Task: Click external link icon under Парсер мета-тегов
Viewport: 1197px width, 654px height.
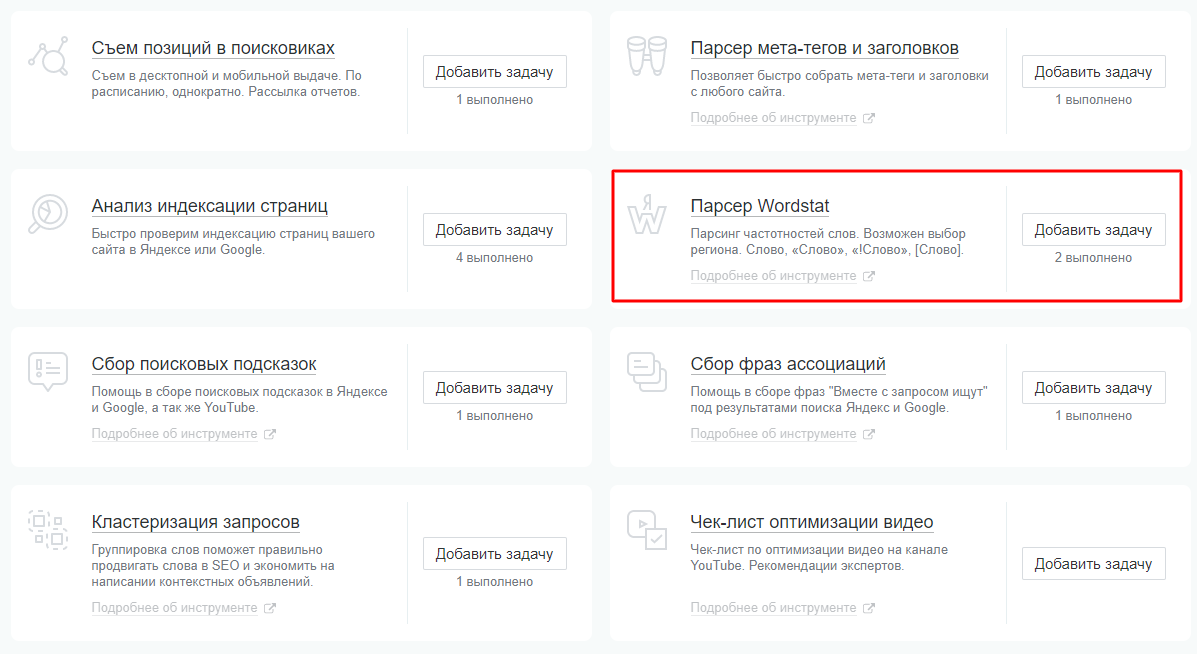Action: tap(869, 118)
